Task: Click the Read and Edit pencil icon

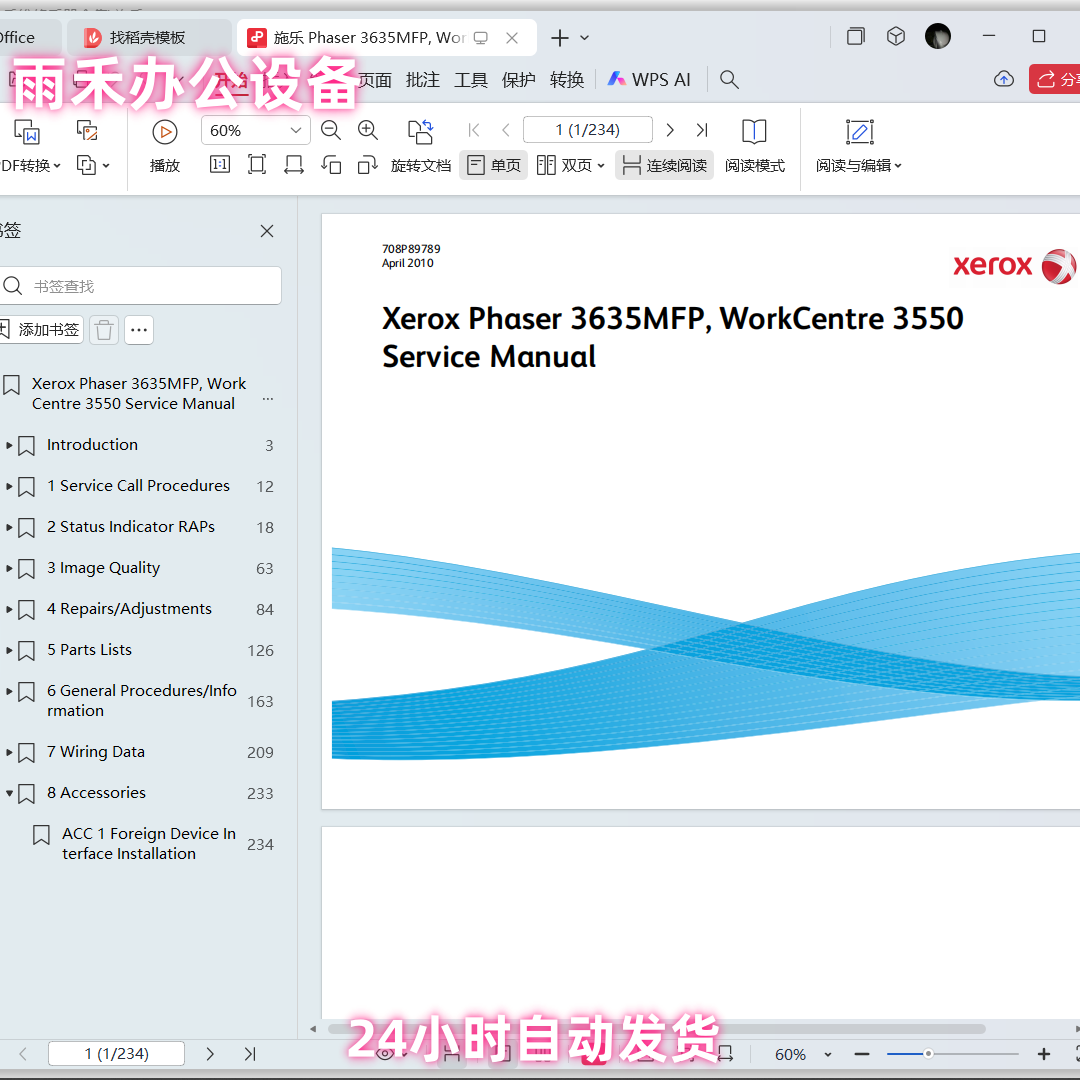Action: point(860,132)
